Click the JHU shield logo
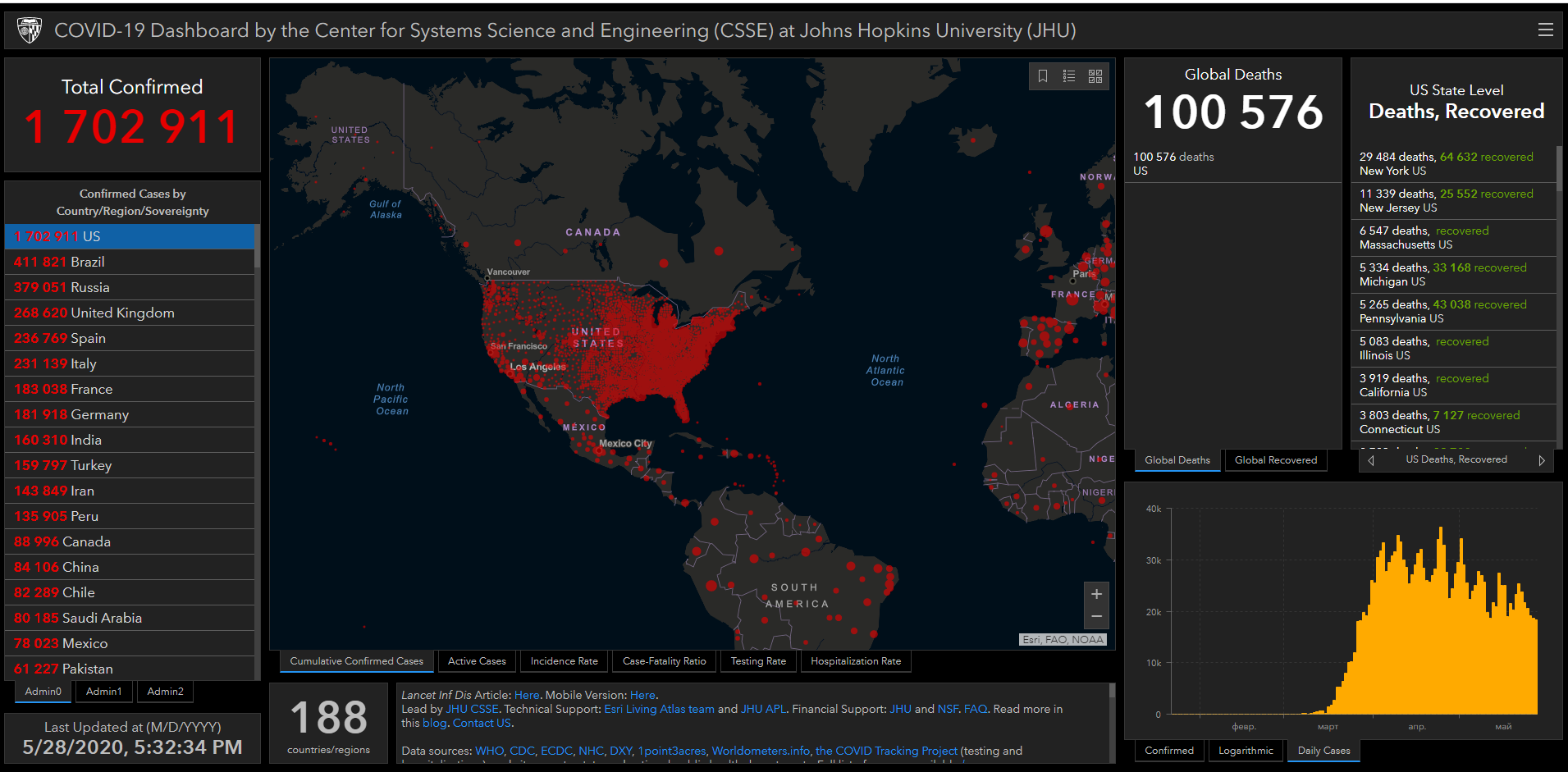 point(30,30)
